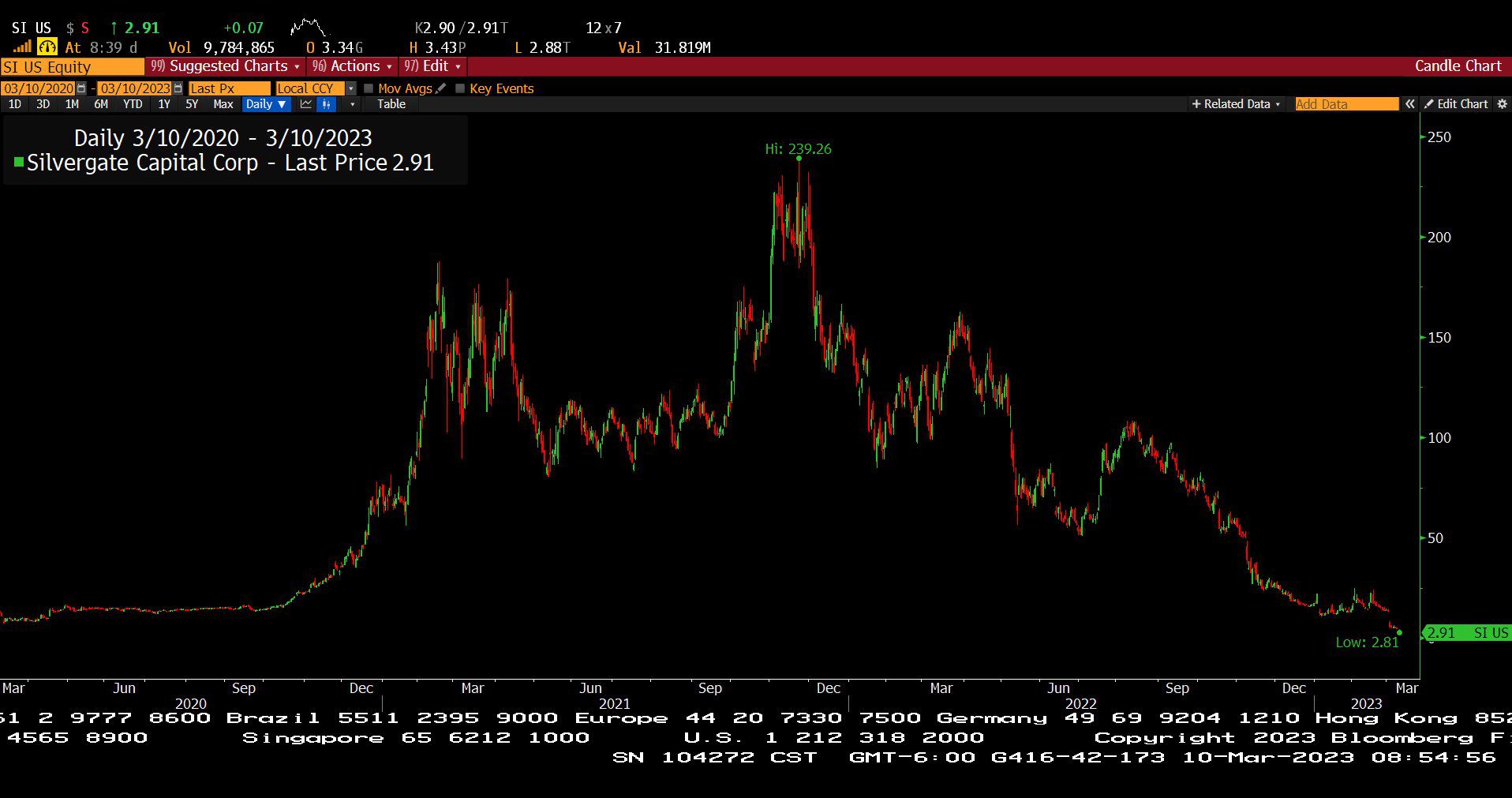Click the signal strength bars icon
This screenshot has width=1512, height=798.
click(21, 47)
